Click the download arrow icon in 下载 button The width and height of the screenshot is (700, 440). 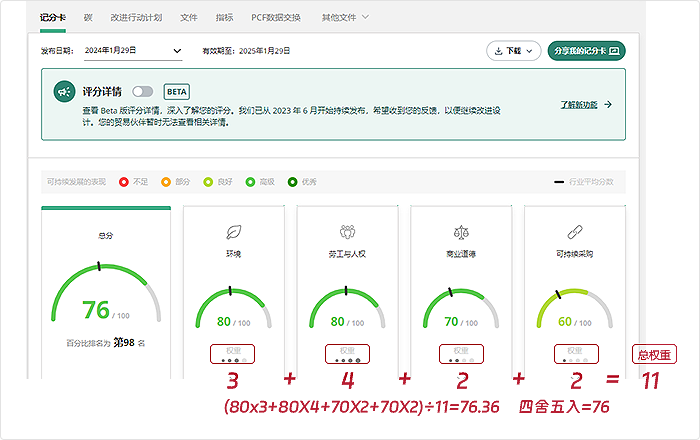click(497, 49)
